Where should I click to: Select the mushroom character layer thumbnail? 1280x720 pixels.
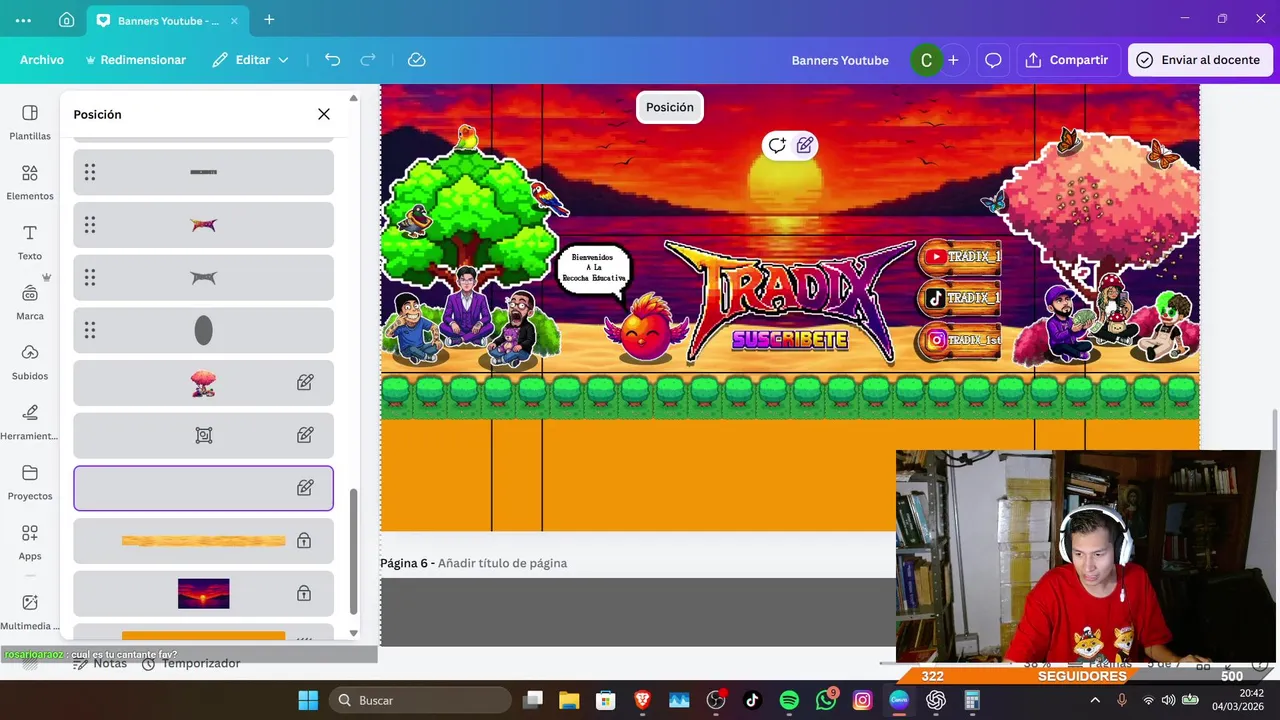pos(204,383)
